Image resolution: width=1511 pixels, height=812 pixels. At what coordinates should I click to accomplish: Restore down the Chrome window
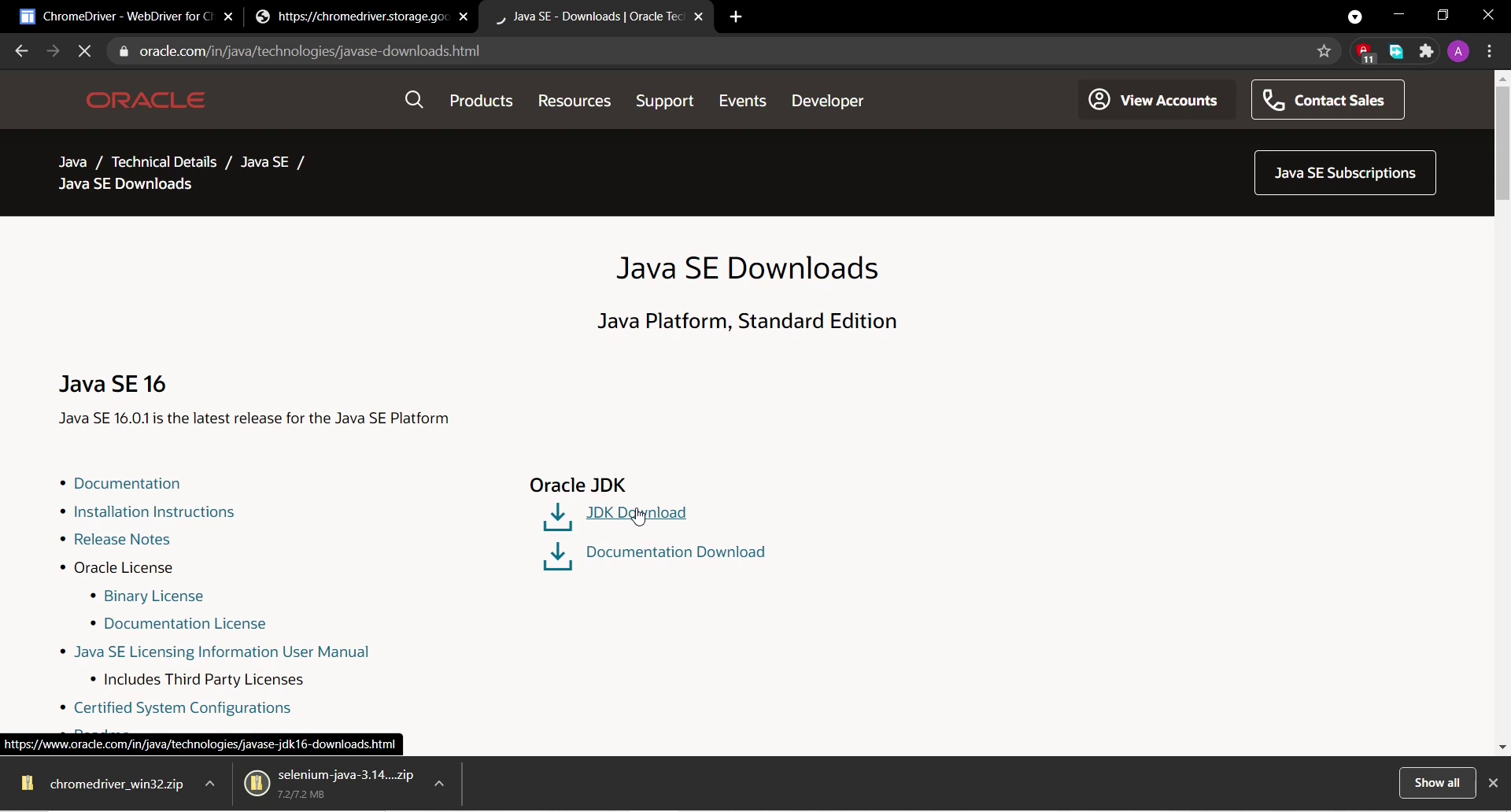[1443, 15]
